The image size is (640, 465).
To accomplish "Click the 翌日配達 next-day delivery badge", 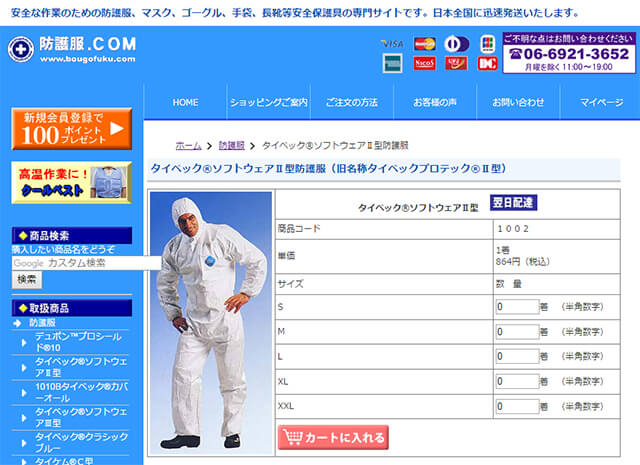I will point(513,202).
